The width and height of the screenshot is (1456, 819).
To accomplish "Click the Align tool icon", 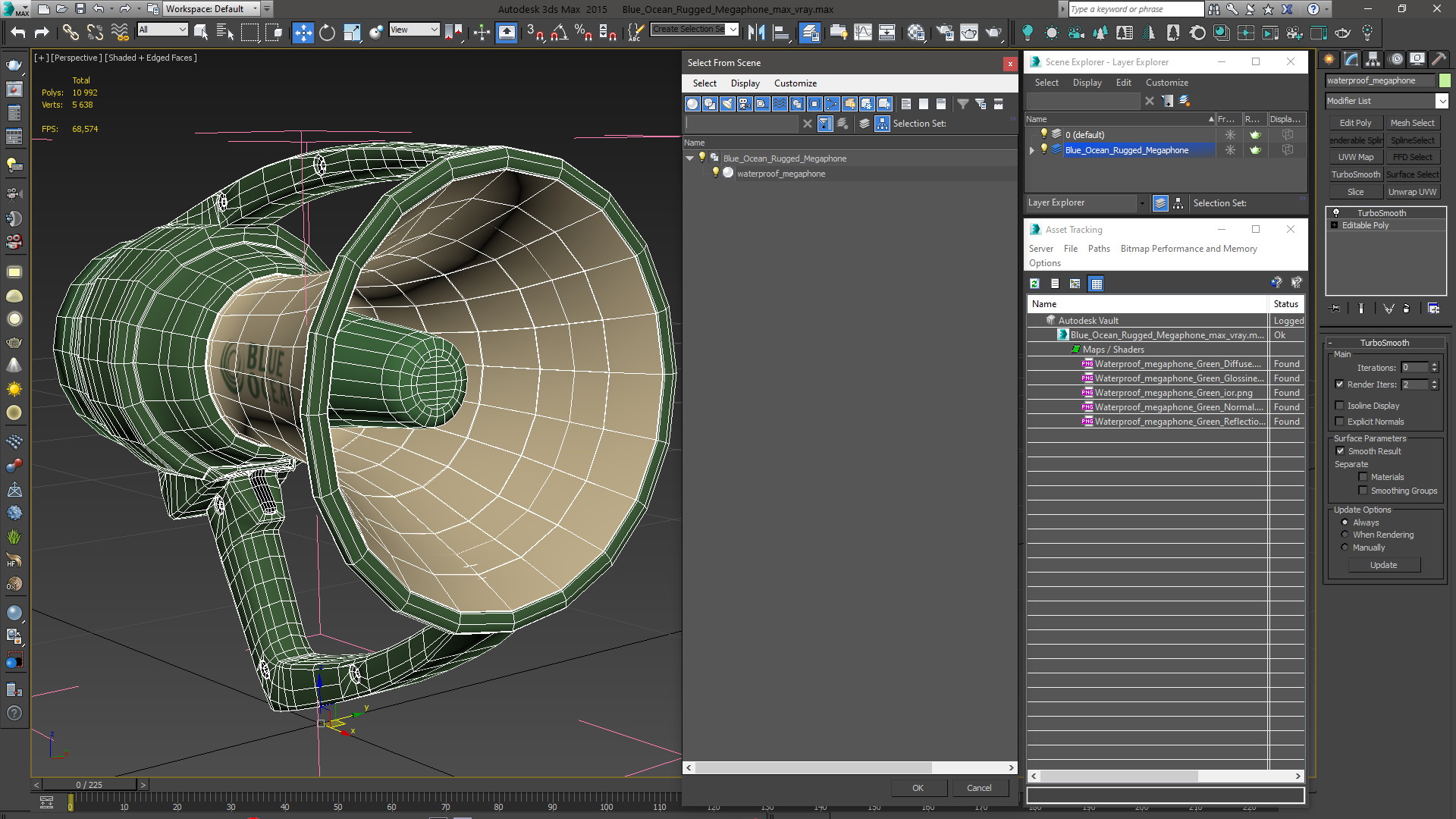I will [x=780, y=33].
